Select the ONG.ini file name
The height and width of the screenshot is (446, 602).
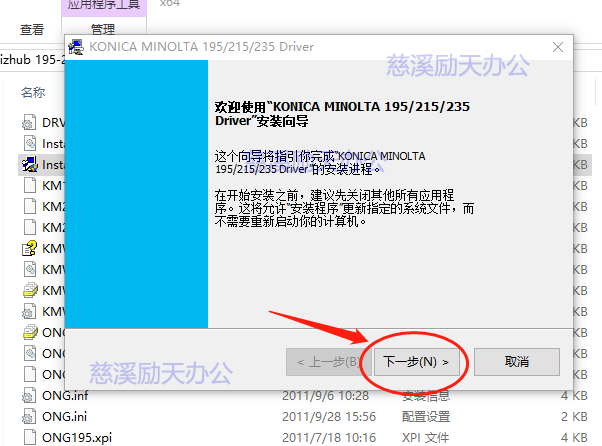tap(64, 416)
